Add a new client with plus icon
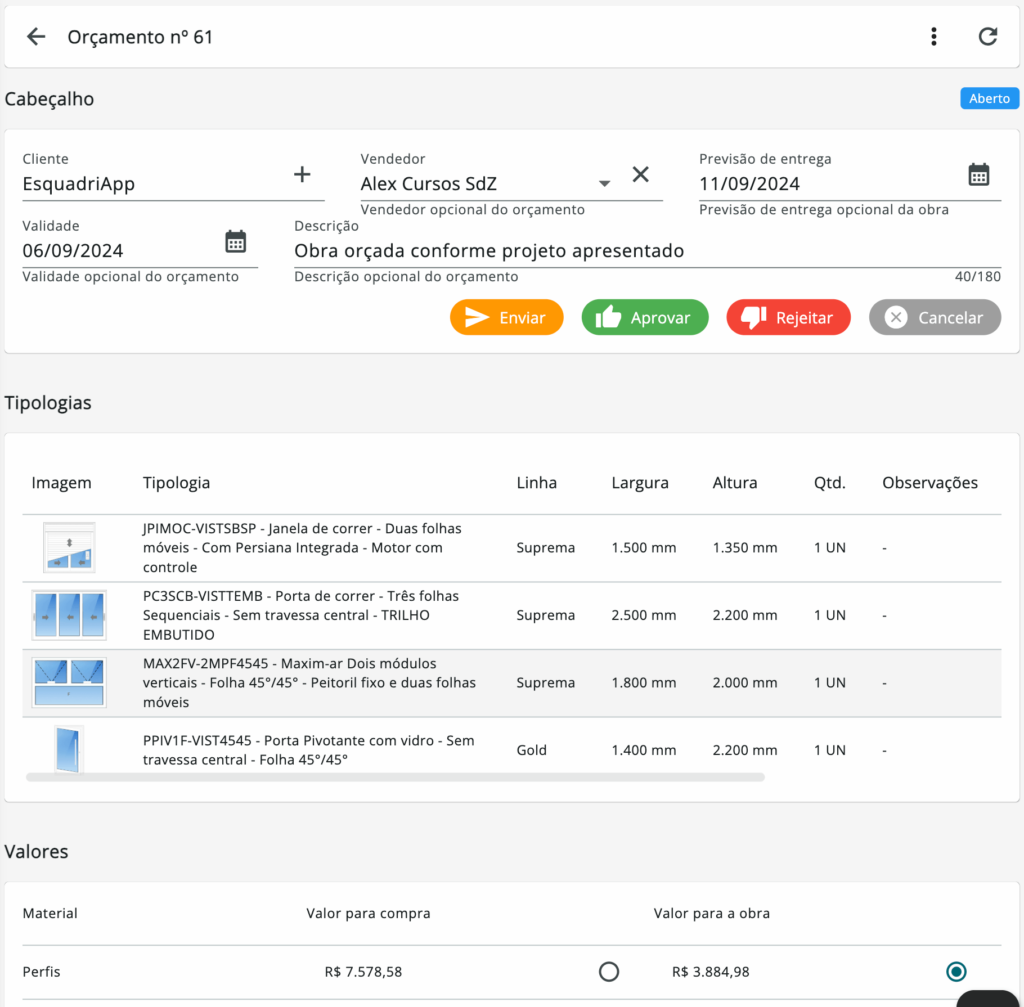The height and width of the screenshot is (1007, 1024). tap(302, 175)
